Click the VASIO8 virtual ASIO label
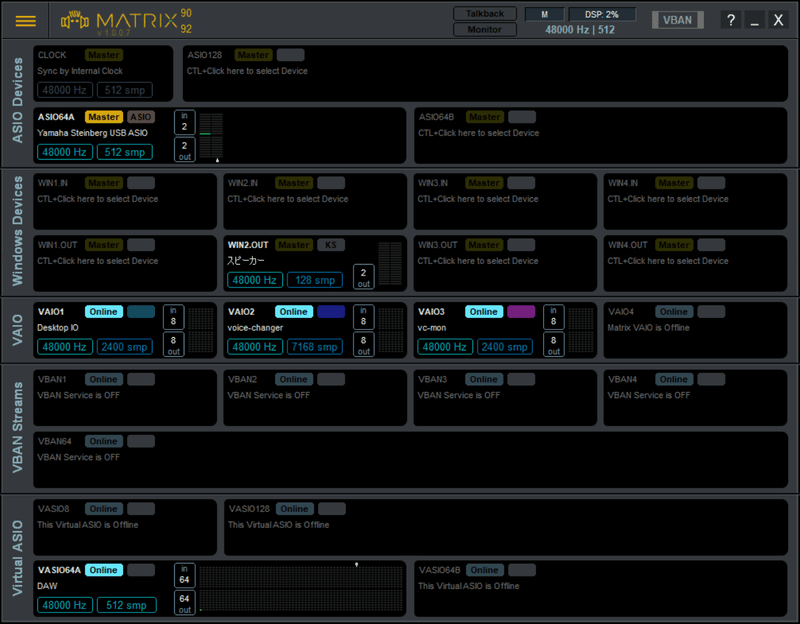The image size is (800, 624). click(x=54, y=509)
